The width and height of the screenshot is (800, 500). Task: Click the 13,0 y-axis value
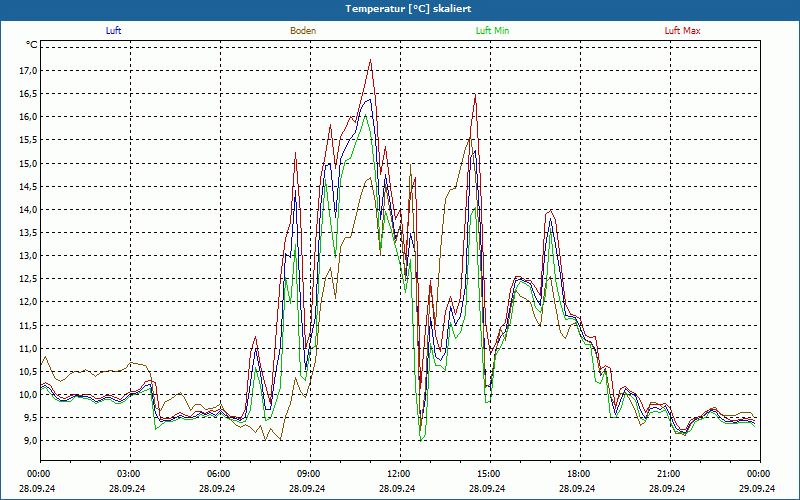pyautogui.click(x=29, y=256)
